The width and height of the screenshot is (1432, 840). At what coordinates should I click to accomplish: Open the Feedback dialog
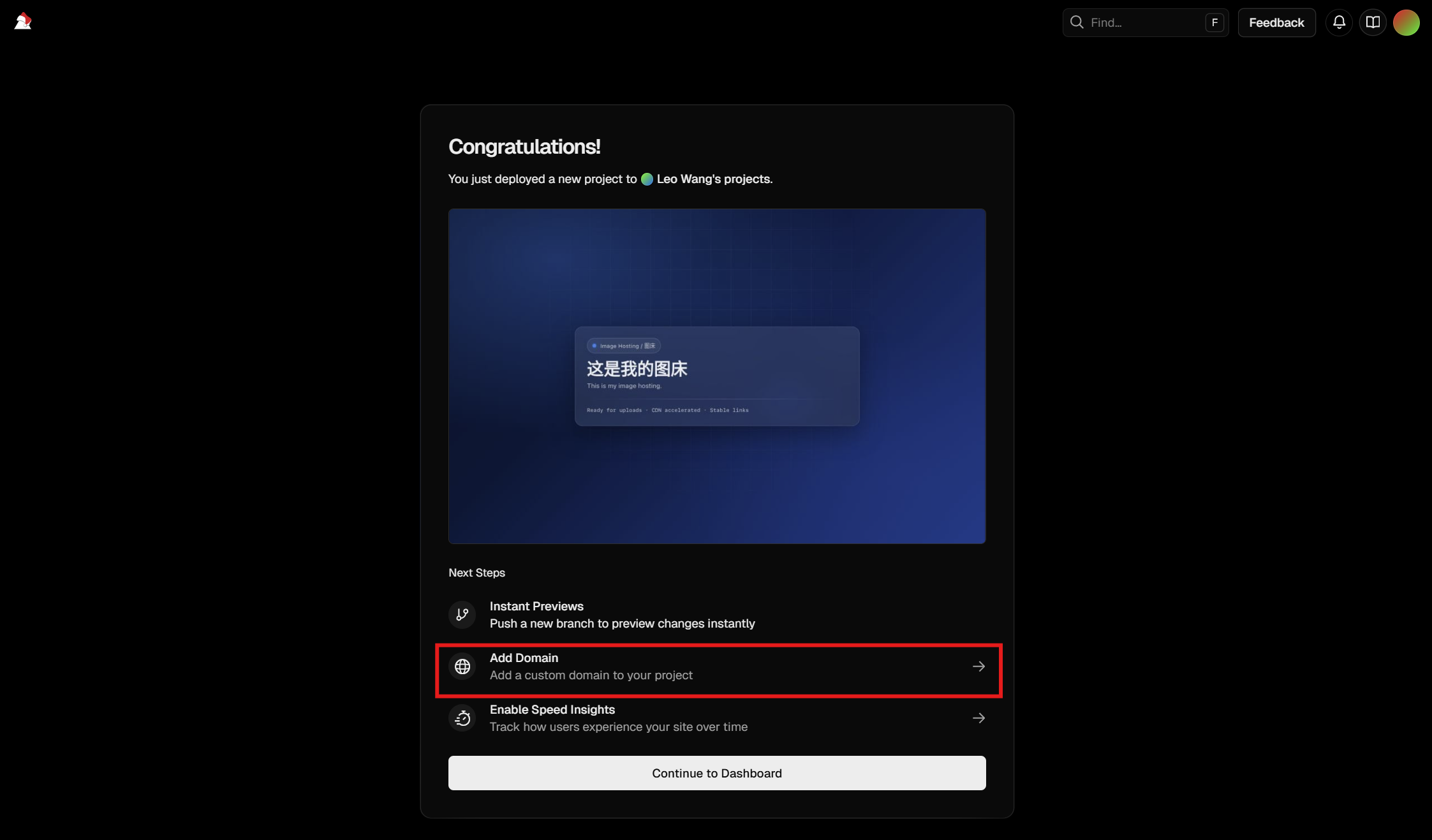1276,22
